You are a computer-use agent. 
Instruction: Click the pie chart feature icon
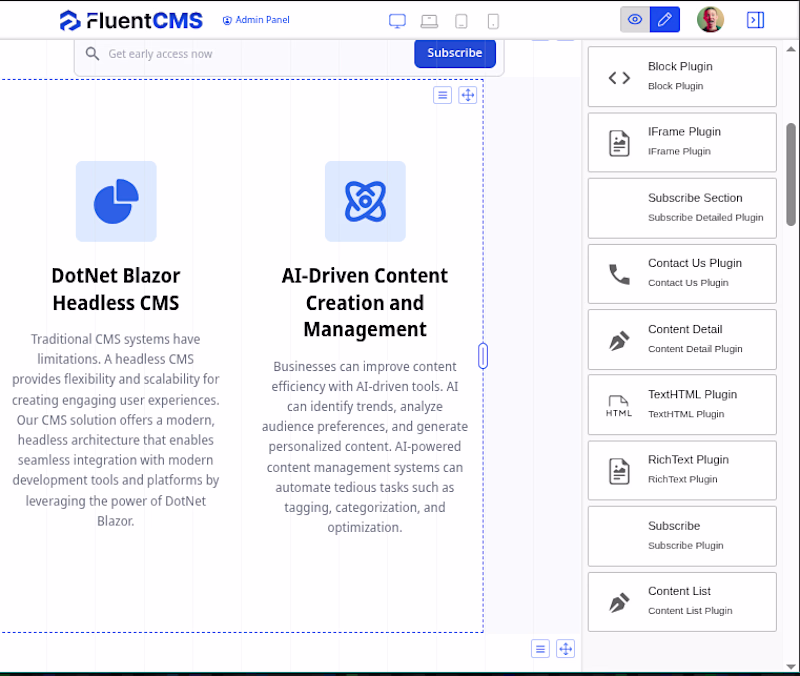116,201
